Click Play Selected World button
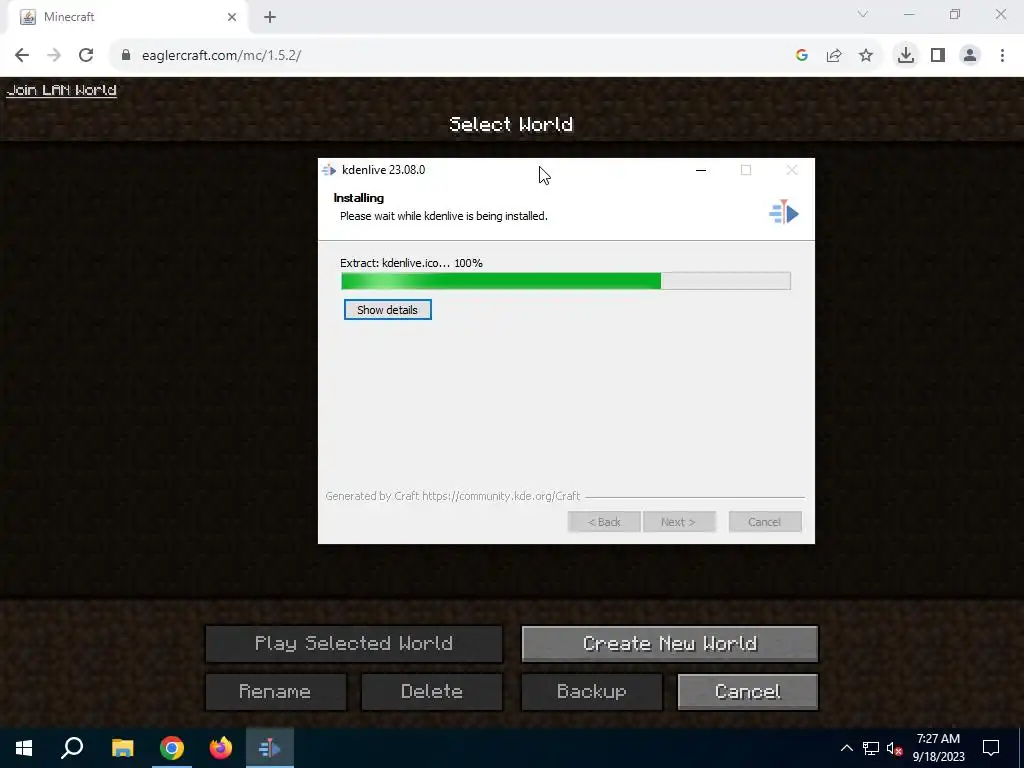Image resolution: width=1024 pixels, height=768 pixels. tap(353, 643)
